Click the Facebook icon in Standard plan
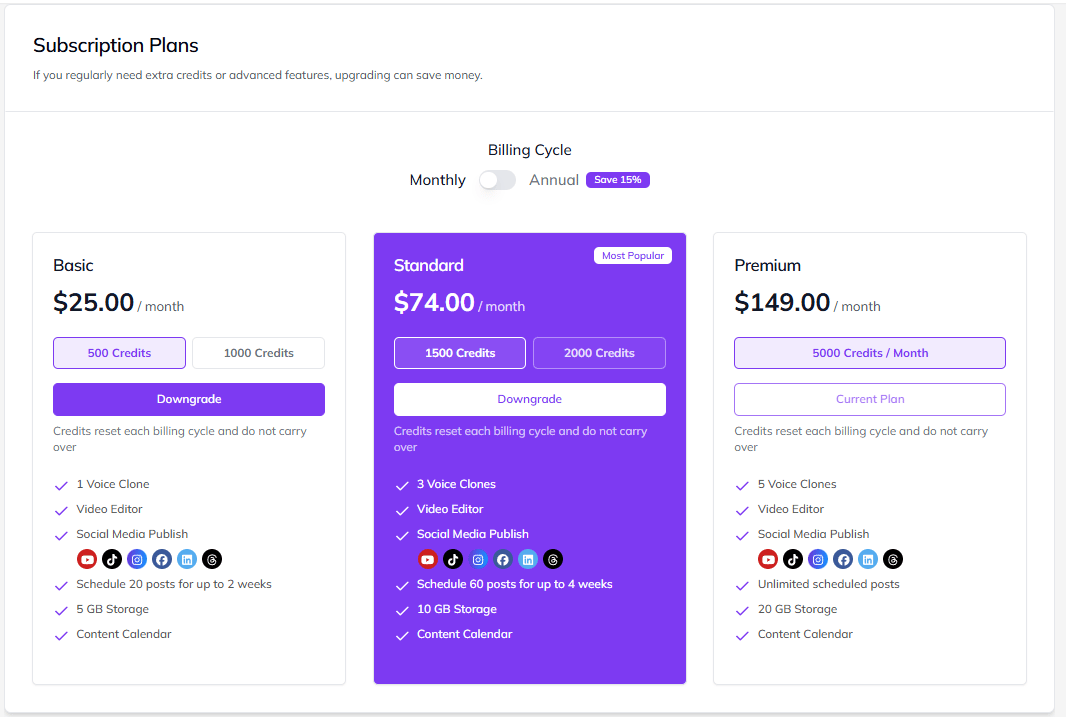The width and height of the screenshot is (1066, 717). [503, 559]
